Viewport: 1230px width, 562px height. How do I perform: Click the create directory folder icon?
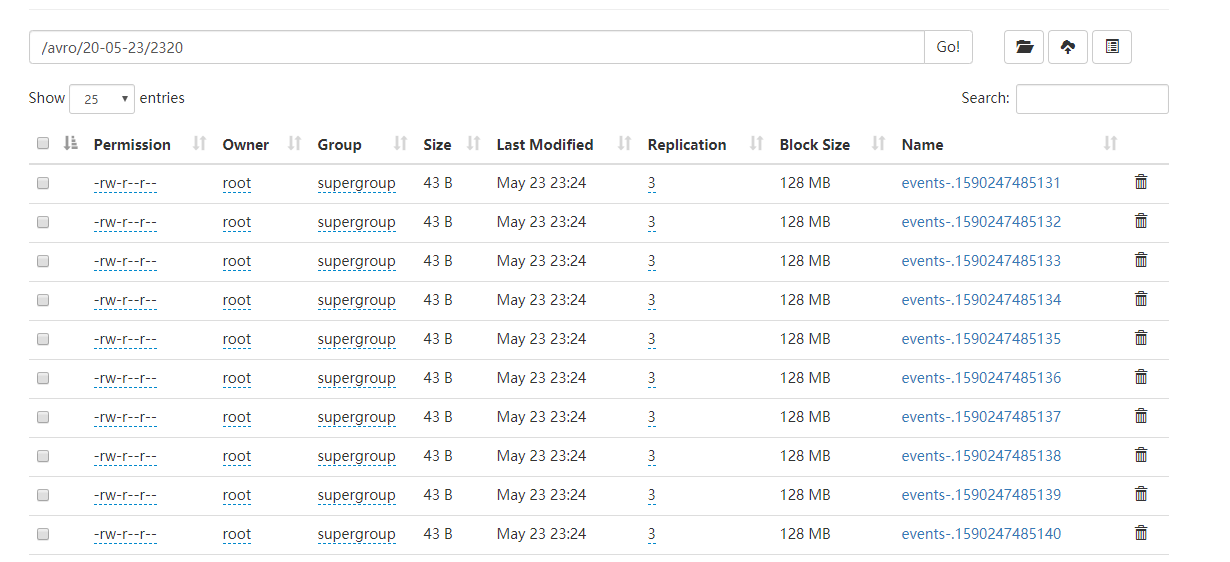[x=1024, y=47]
